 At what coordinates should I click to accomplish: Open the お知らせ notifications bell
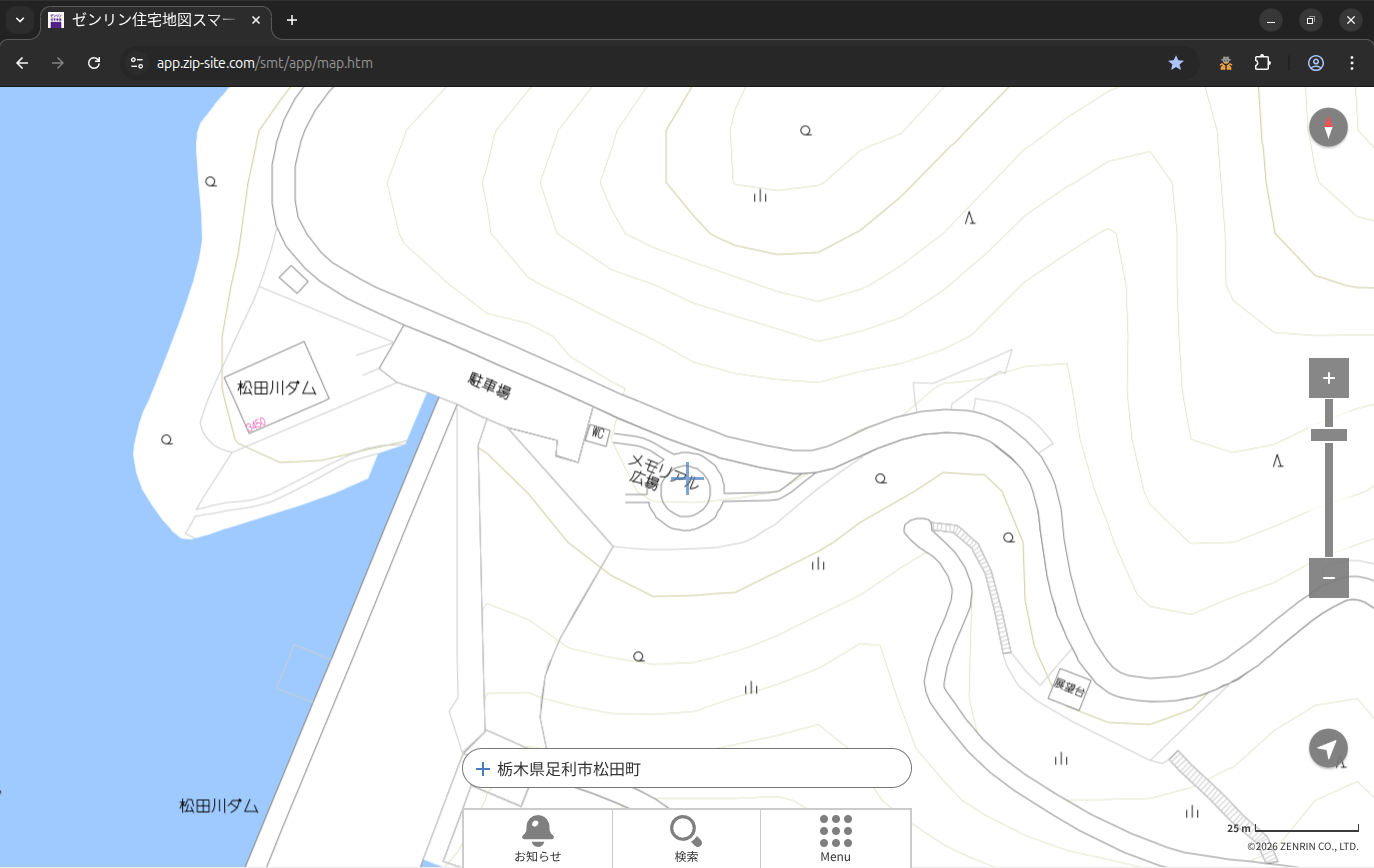click(538, 838)
